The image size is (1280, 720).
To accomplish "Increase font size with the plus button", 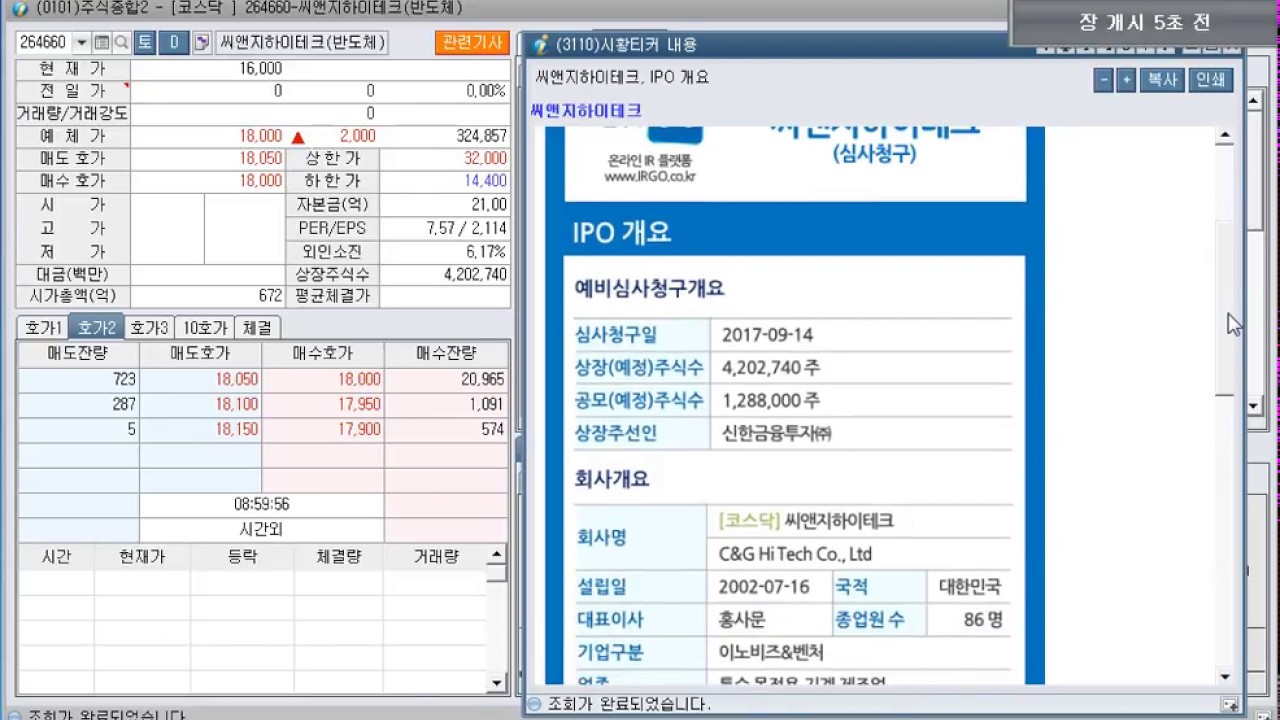I will 1126,80.
